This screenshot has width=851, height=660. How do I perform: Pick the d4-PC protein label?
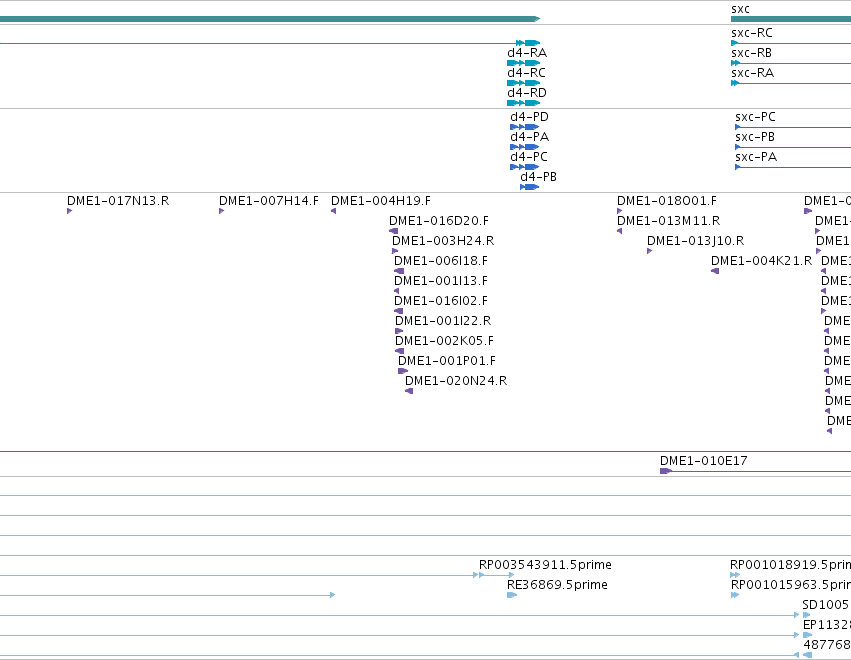click(x=529, y=157)
